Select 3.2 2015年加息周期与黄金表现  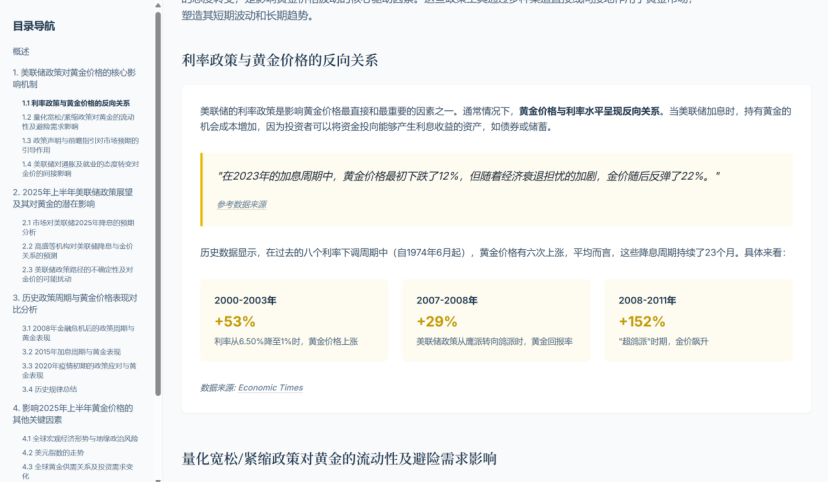tap(71, 352)
